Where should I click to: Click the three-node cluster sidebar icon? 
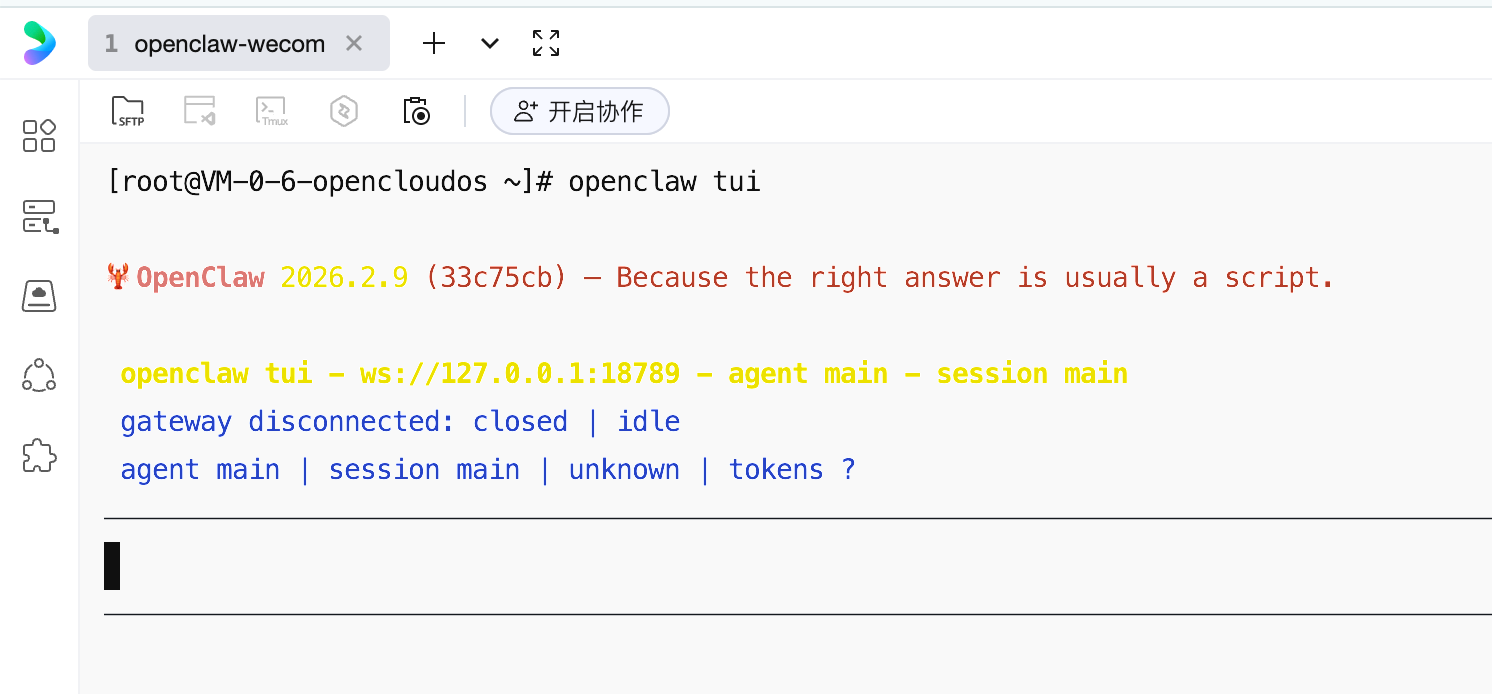[39, 376]
